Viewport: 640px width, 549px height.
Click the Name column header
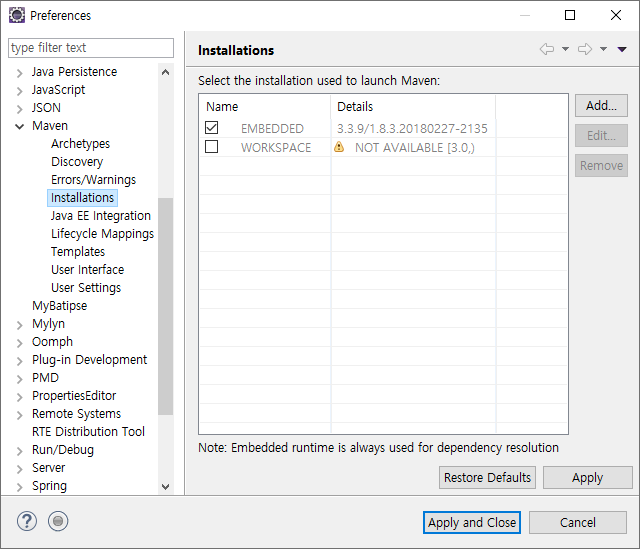[x=265, y=107]
